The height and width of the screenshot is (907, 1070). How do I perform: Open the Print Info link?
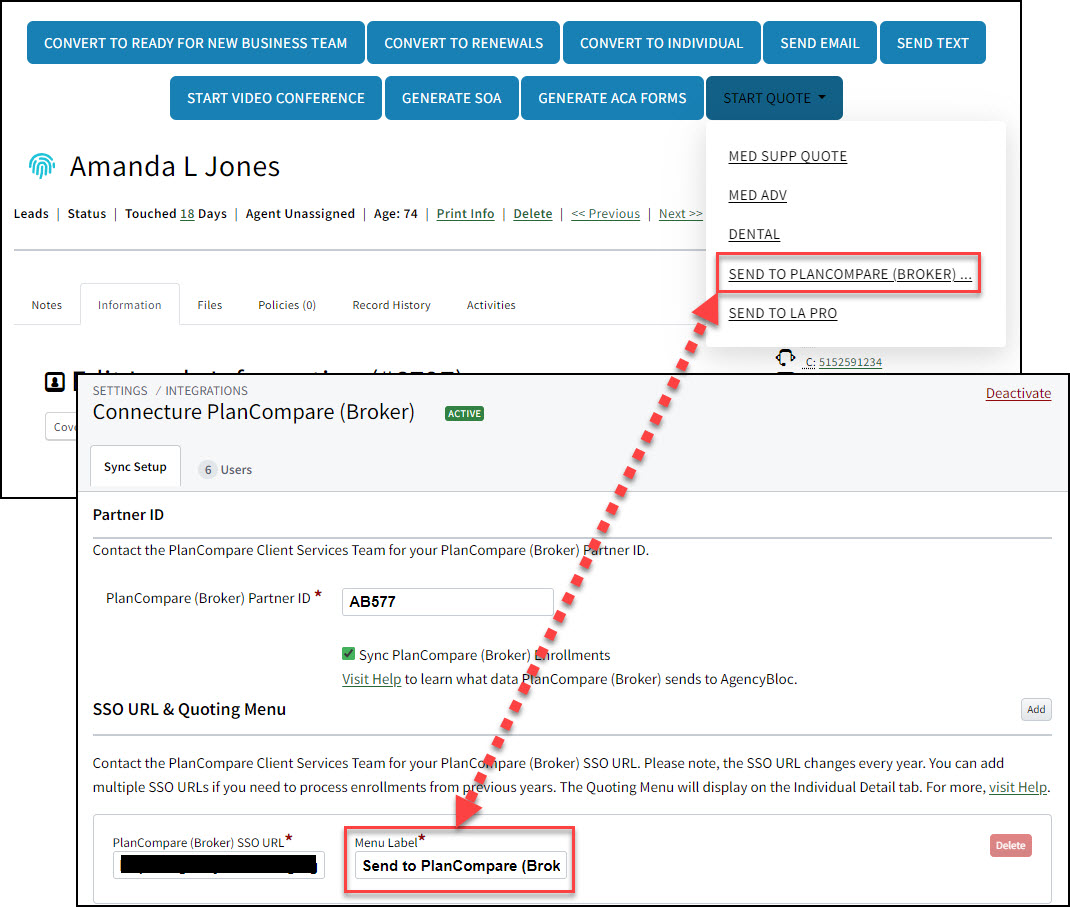465,214
